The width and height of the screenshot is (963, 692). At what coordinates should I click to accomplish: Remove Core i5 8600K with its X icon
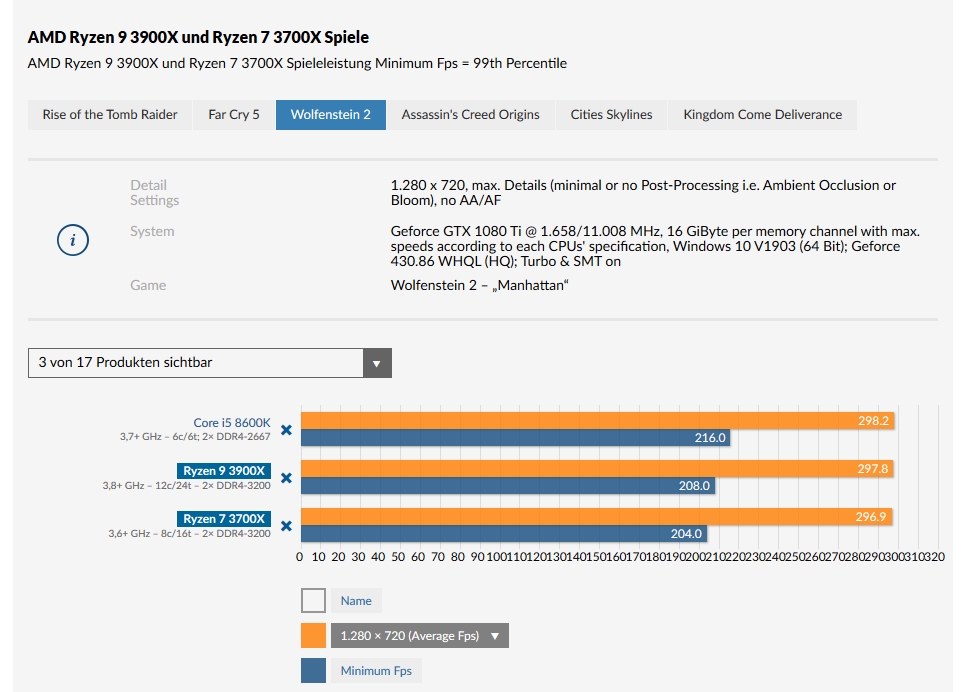(x=286, y=430)
